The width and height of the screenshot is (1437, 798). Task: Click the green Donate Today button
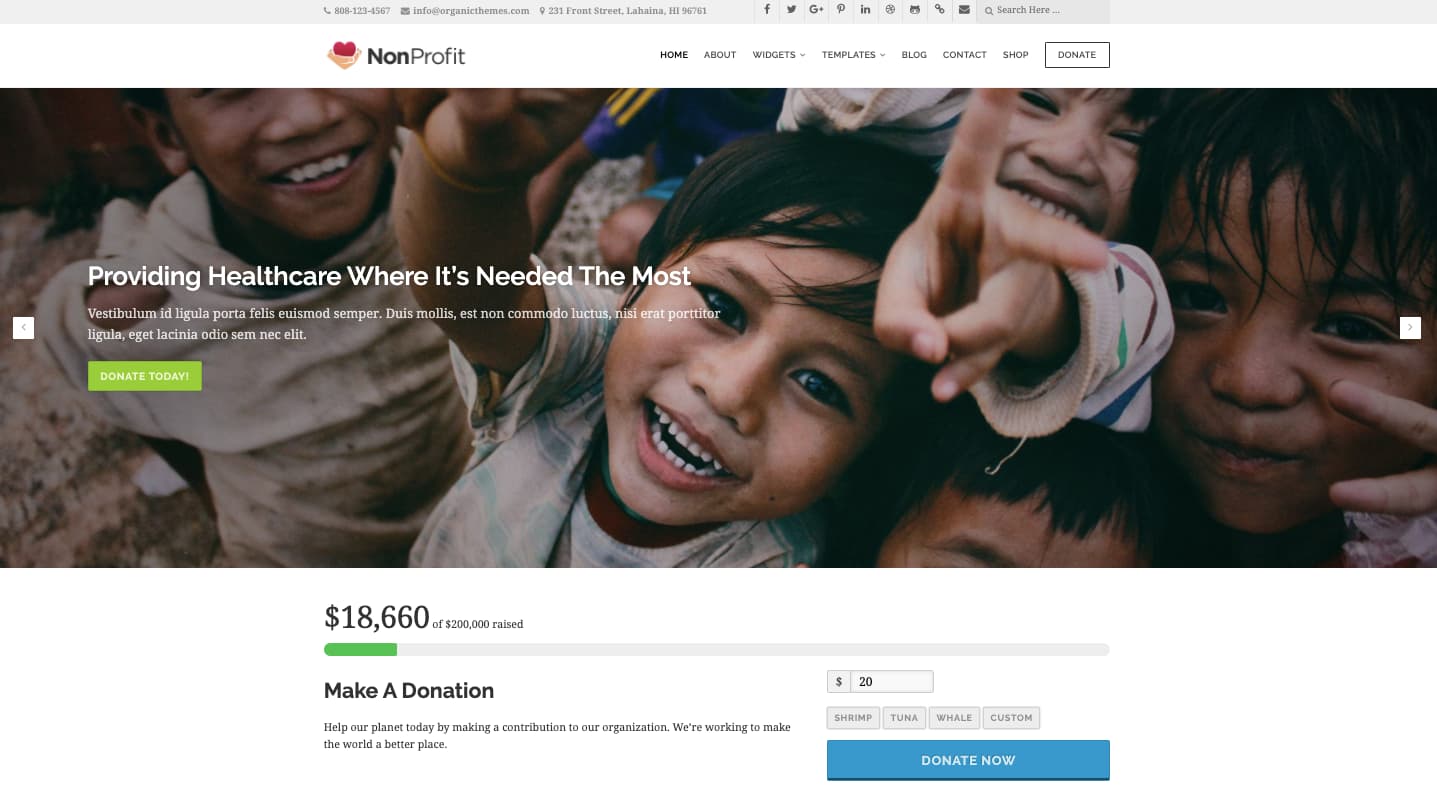[145, 376]
